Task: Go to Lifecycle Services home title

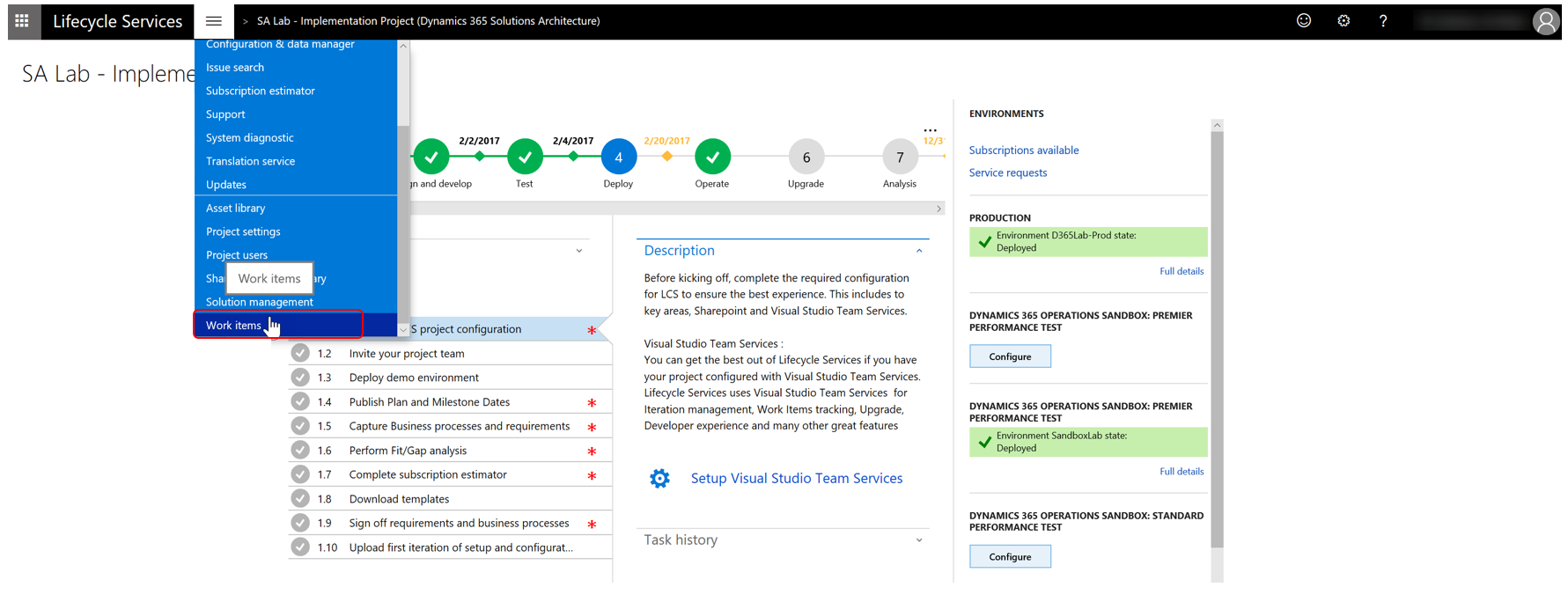Action: tap(118, 21)
